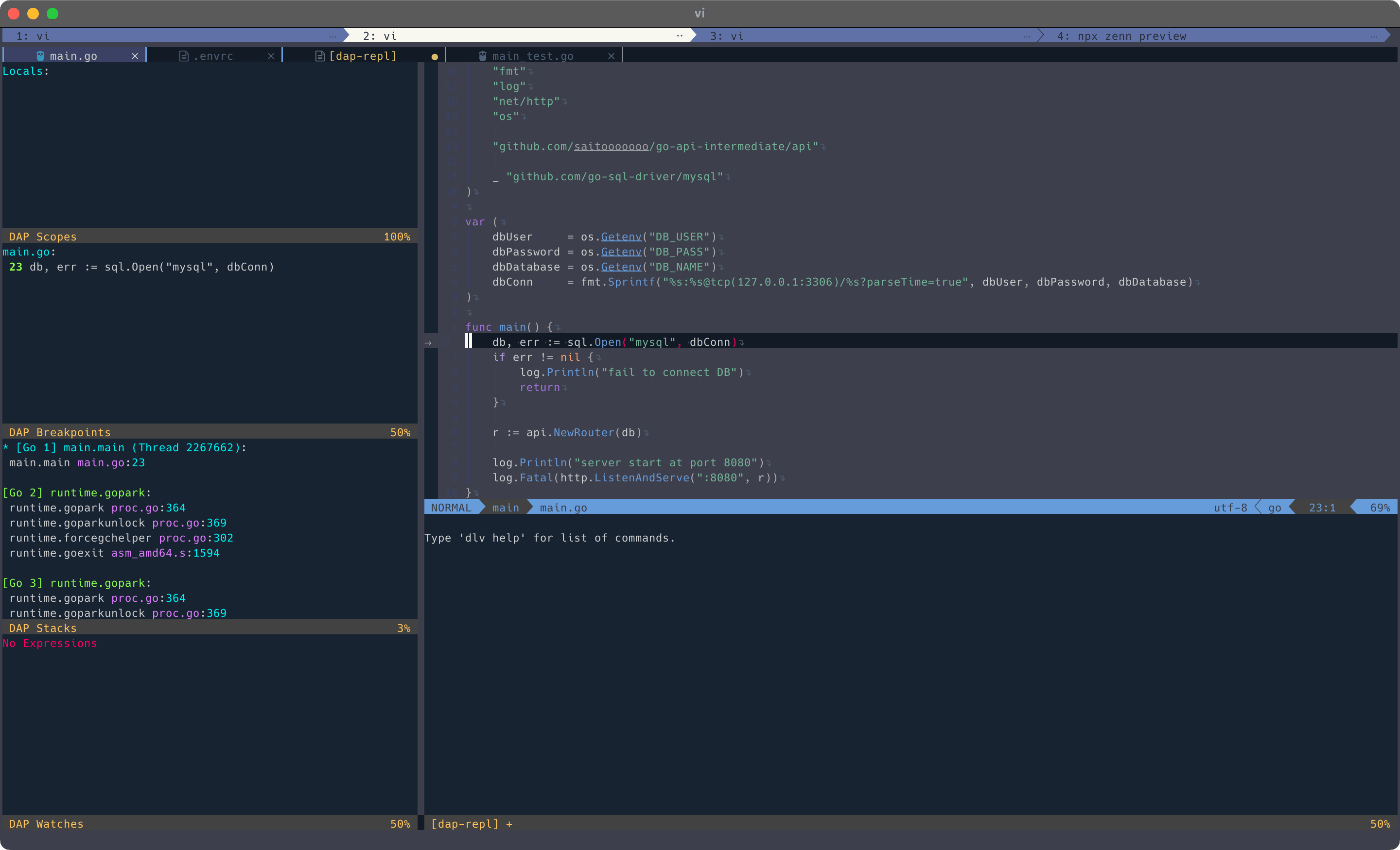The height and width of the screenshot is (850, 1400).
Task: Click the file icon on .envrc tab
Action: 184,56
